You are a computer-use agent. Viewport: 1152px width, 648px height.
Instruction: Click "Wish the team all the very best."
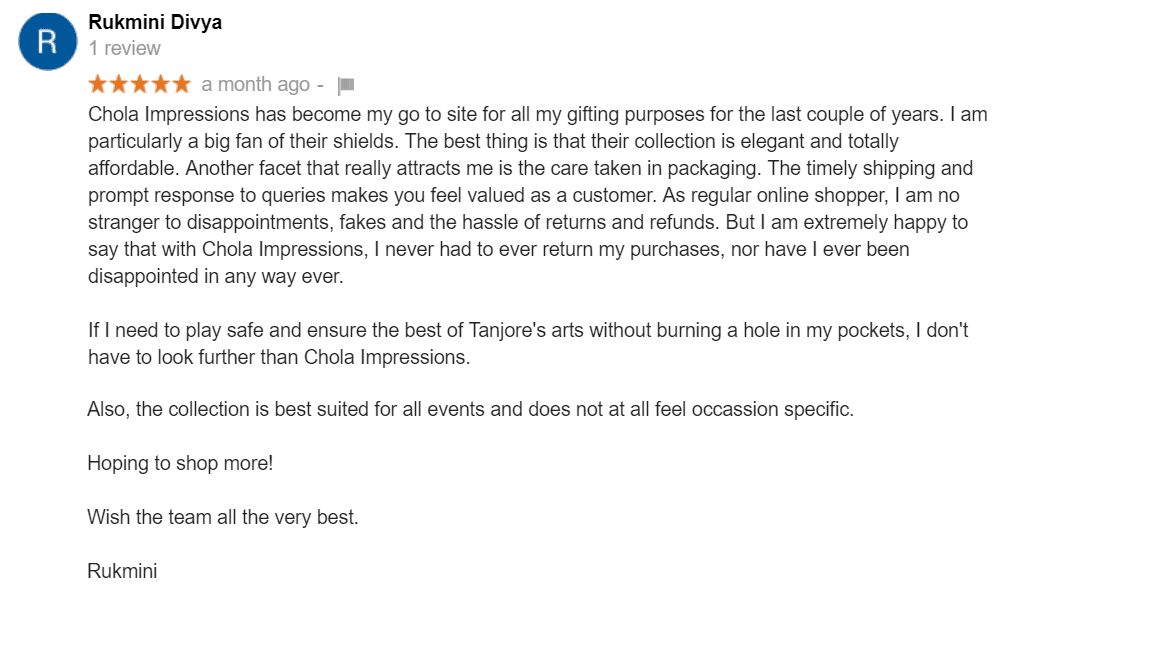click(222, 517)
